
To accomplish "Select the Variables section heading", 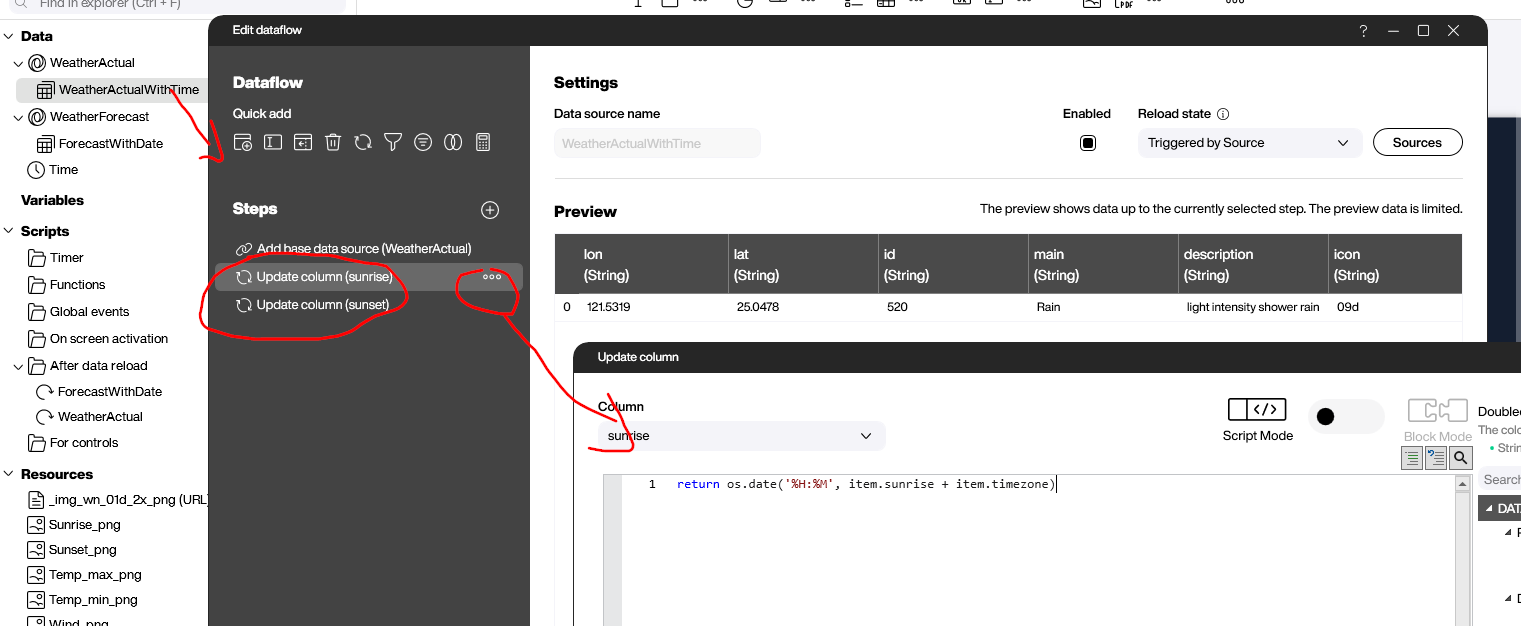I will point(52,201).
